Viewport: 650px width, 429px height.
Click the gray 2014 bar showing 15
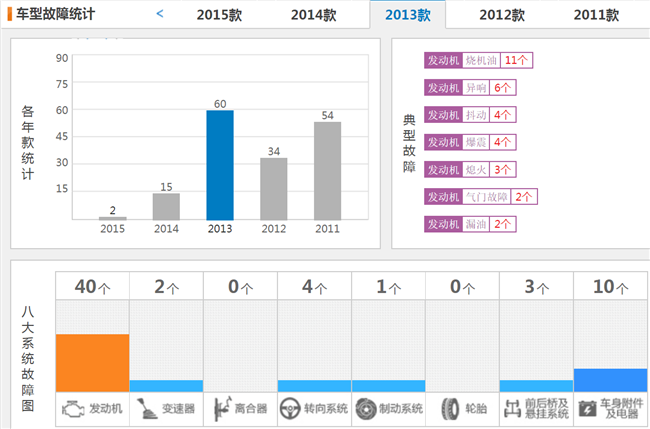pyautogui.click(x=166, y=206)
